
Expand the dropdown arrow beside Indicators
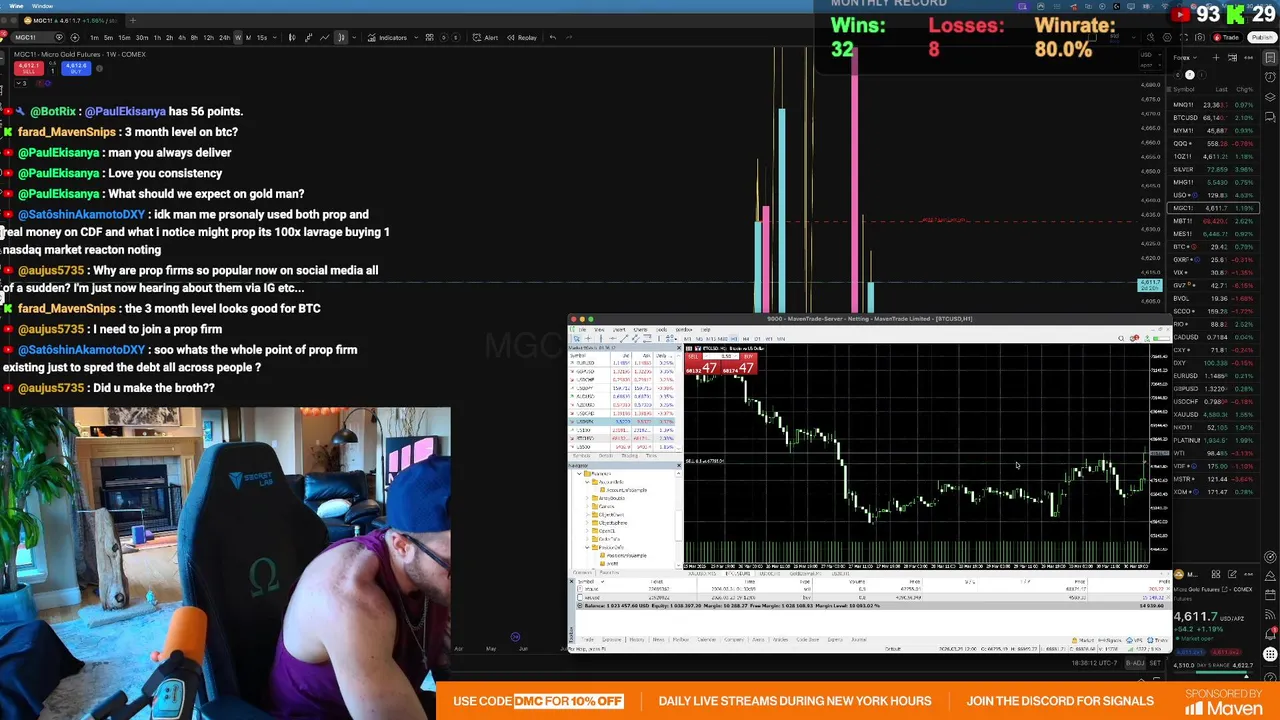416,37
